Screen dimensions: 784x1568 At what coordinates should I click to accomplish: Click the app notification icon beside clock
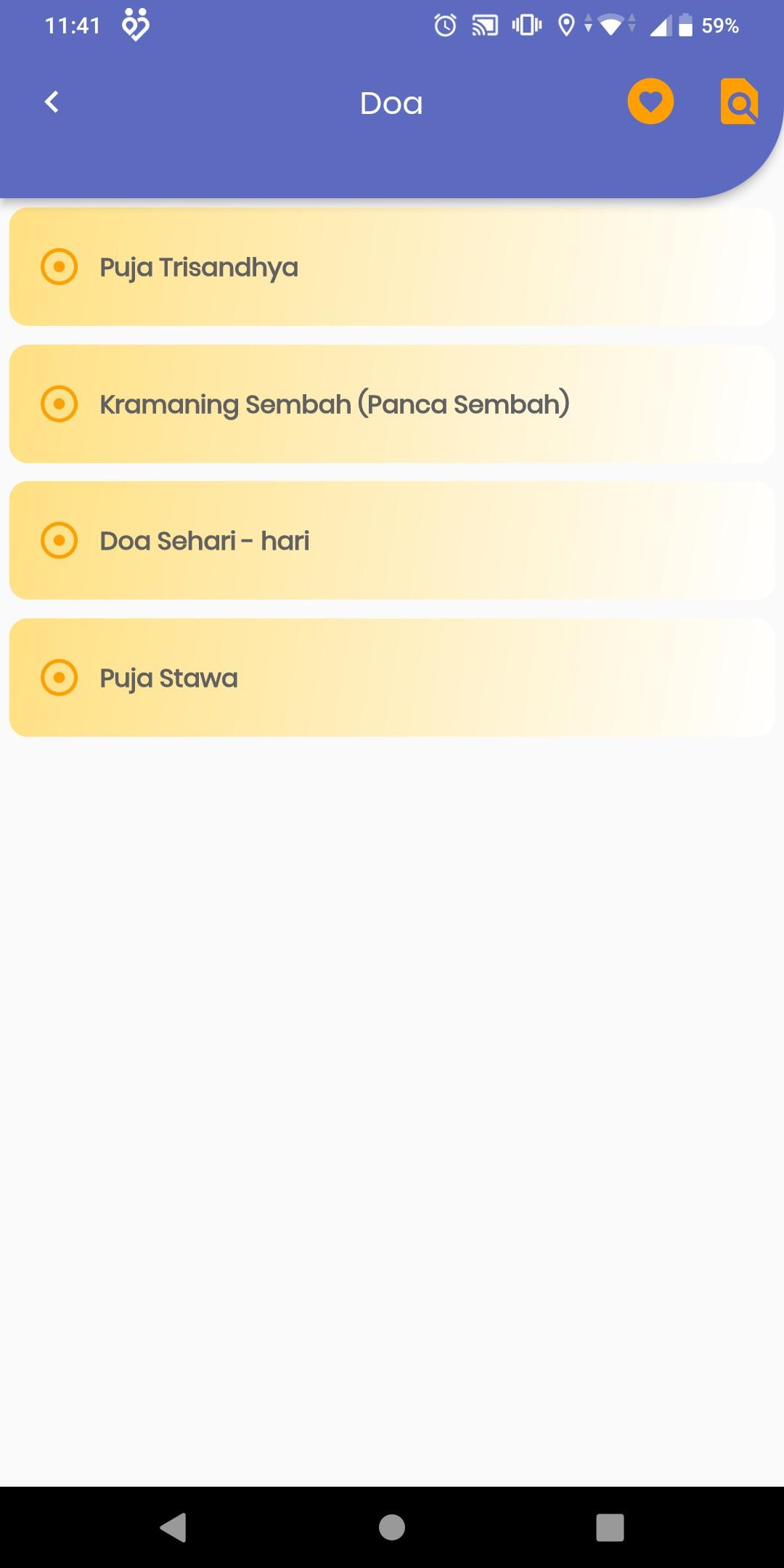click(136, 25)
